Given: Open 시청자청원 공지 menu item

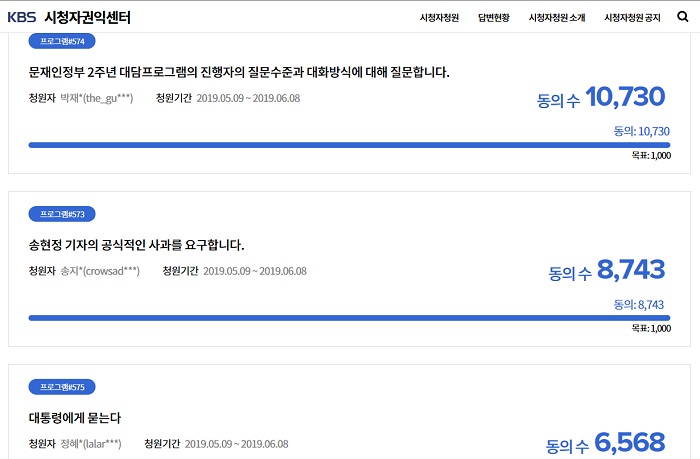Looking at the screenshot, I should [x=632, y=18].
